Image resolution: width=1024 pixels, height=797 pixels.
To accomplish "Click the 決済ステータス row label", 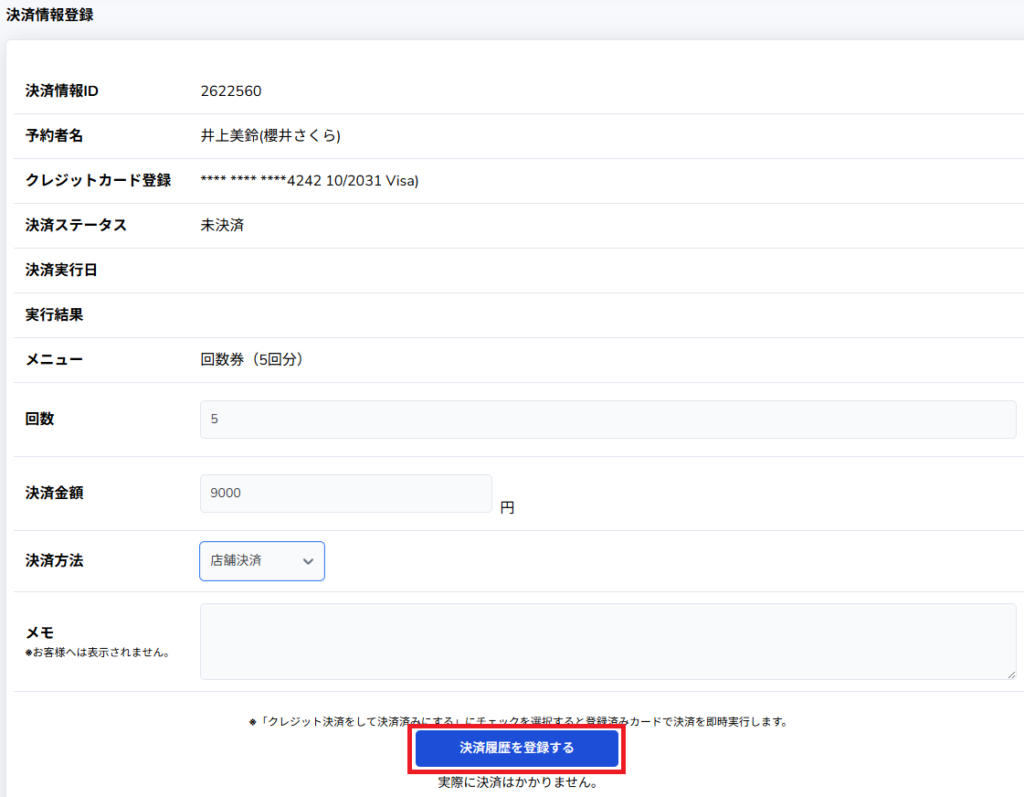I will coord(76,225).
